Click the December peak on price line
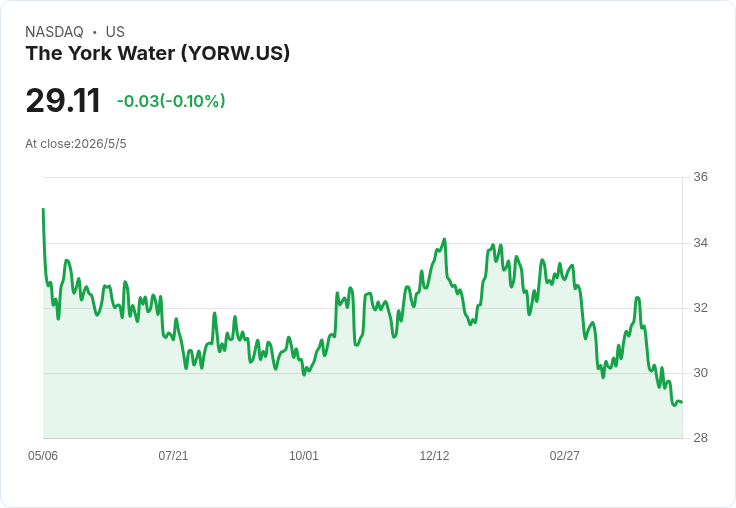The height and width of the screenshot is (508, 736). pyautogui.click(x=445, y=239)
